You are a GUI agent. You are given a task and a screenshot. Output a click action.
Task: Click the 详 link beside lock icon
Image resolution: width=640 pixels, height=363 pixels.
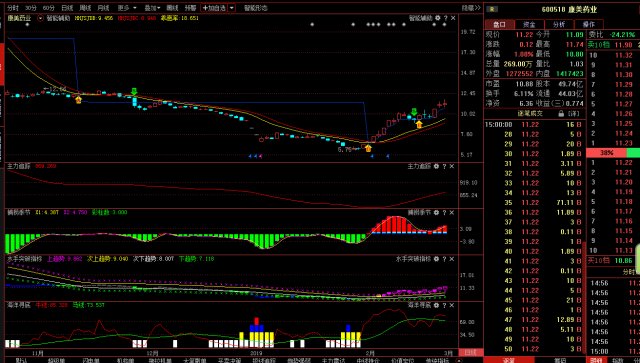tap(574, 114)
